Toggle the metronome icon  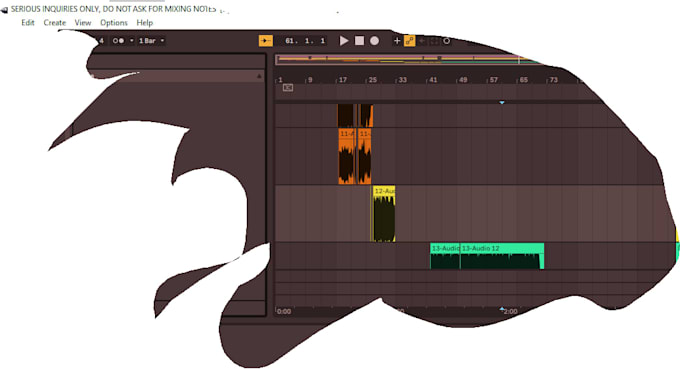coord(118,41)
